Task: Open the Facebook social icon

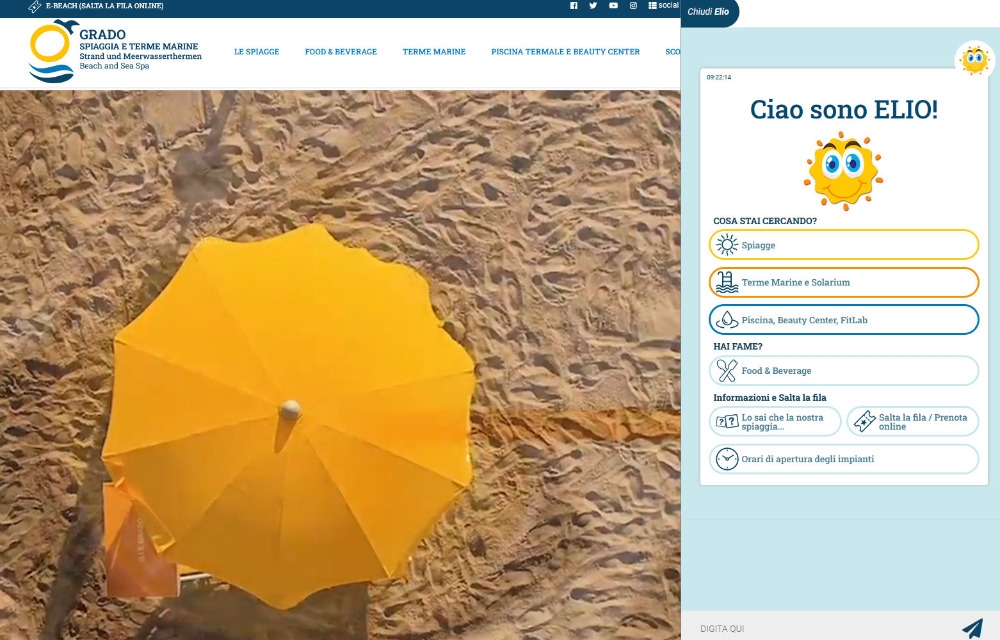Action: point(573,6)
